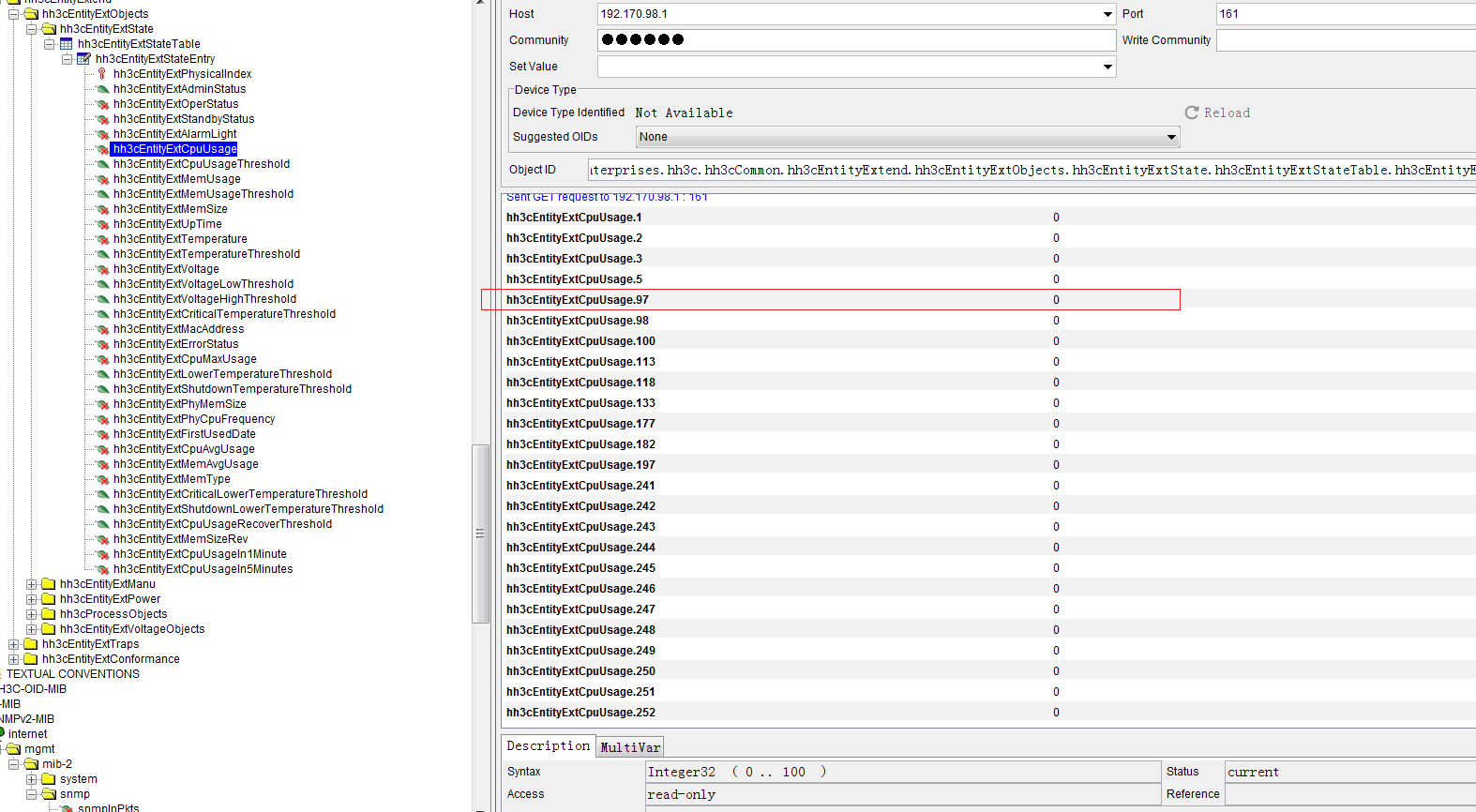Collapse the hh3cEntityExtState tree node
The image size is (1476, 812).
click(32, 29)
